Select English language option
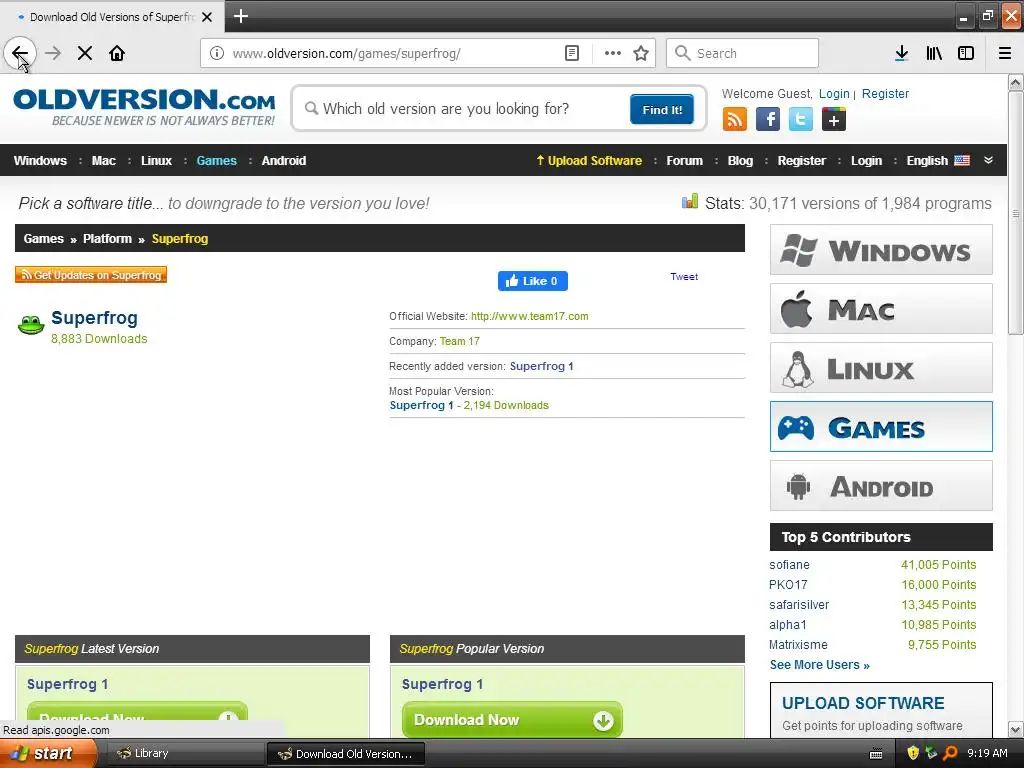 click(938, 161)
